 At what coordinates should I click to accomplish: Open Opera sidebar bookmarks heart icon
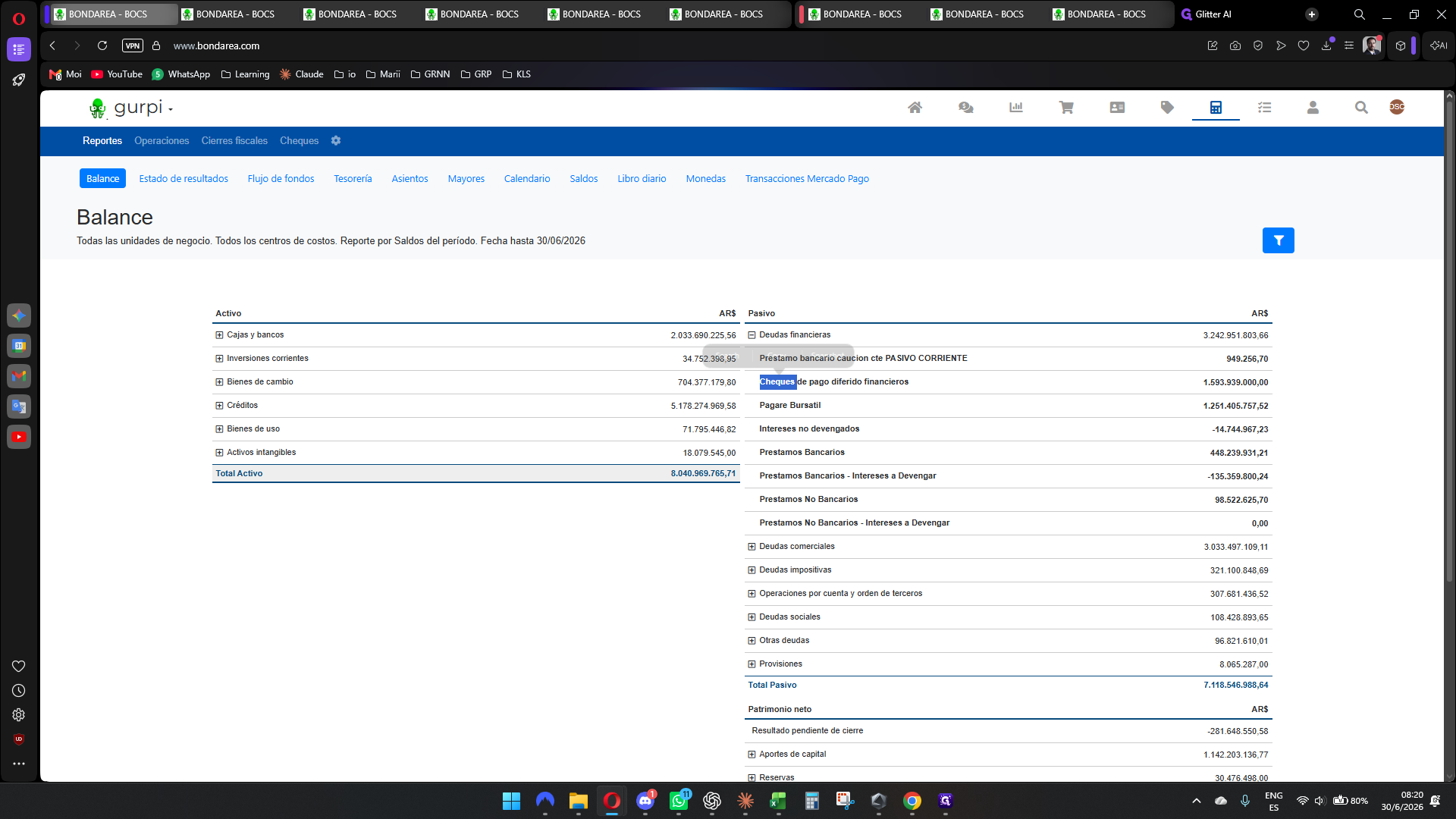(x=19, y=667)
